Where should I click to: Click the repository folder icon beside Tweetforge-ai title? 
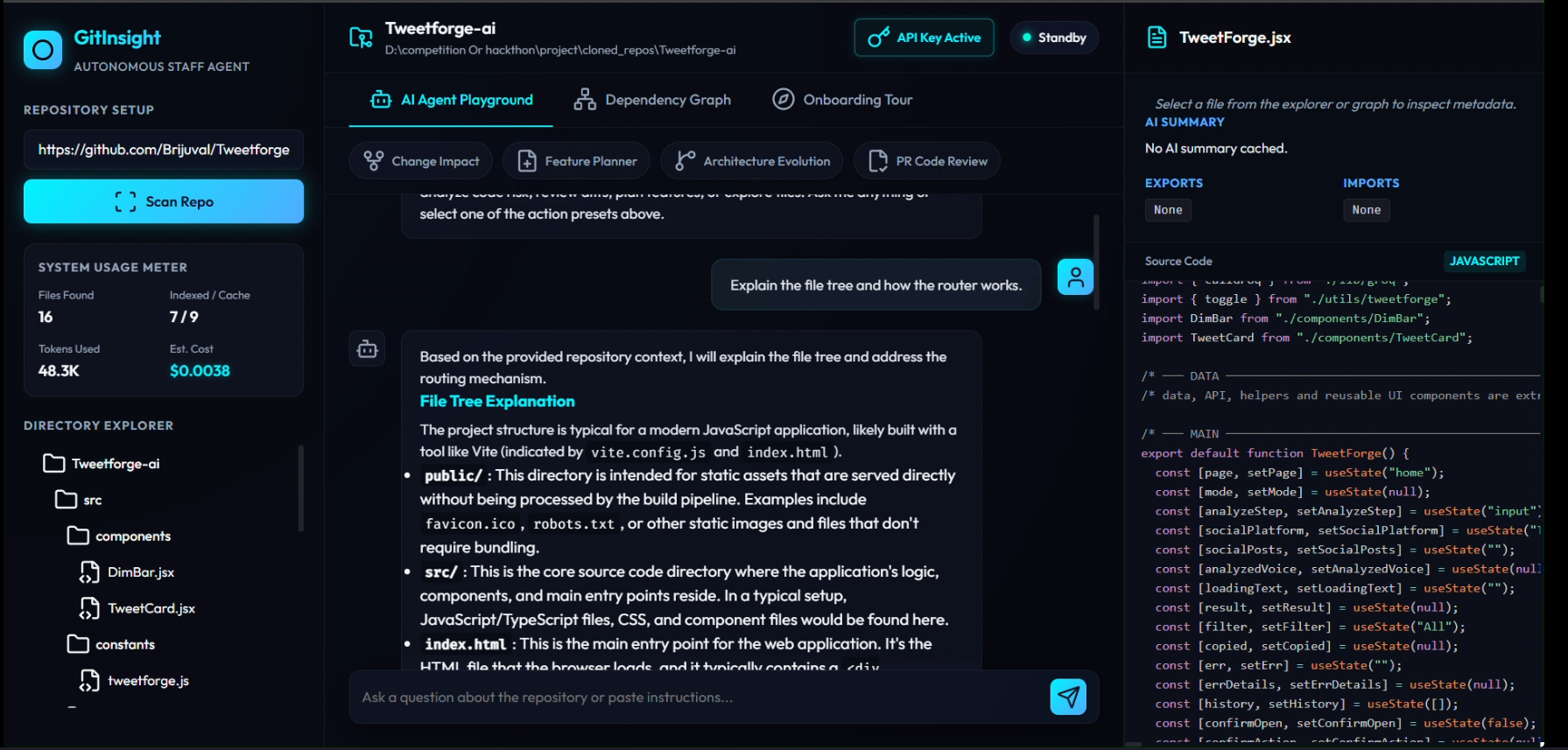pyautogui.click(x=361, y=38)
